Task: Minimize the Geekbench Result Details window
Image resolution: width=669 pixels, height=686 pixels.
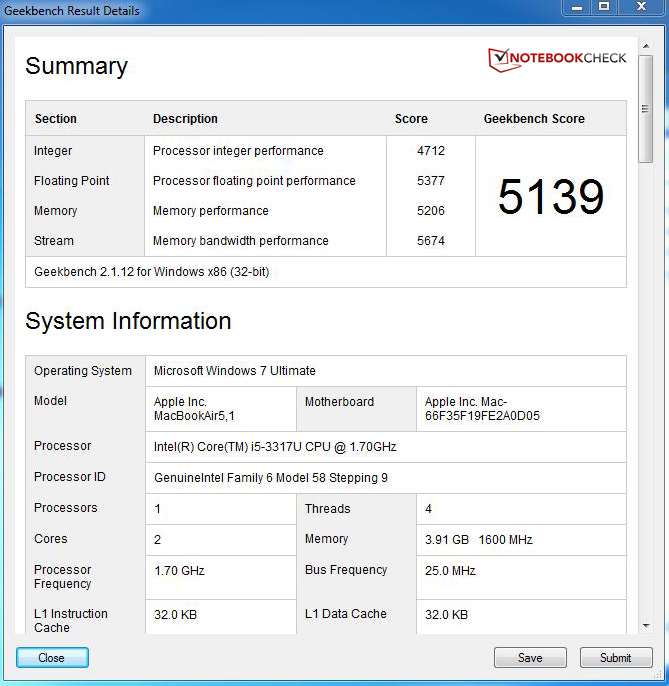Action: point(577,7)
